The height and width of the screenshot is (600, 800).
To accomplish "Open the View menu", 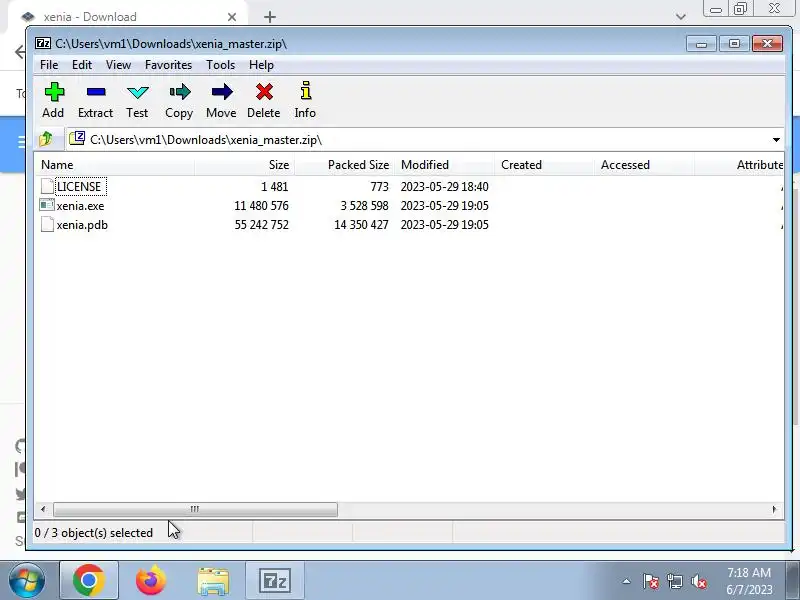I will (118, 65).
